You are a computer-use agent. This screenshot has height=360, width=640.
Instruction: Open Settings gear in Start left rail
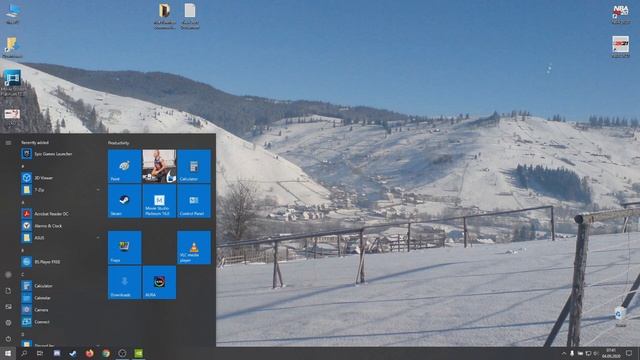(8, 322)
